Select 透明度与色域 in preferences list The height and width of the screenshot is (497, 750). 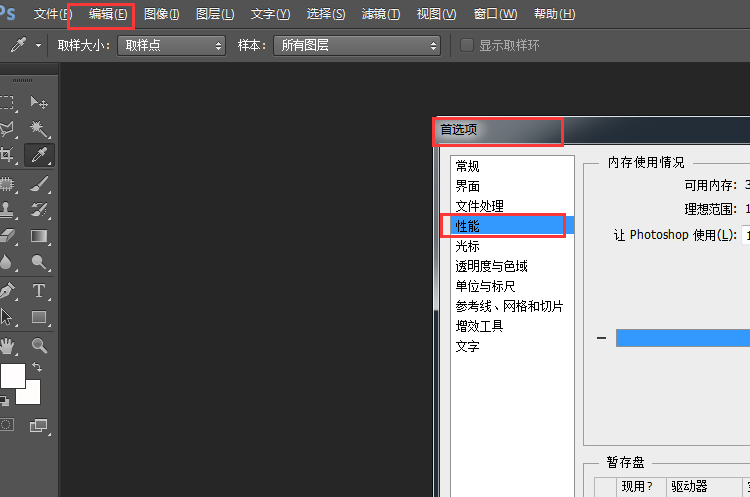coord(512,266)
